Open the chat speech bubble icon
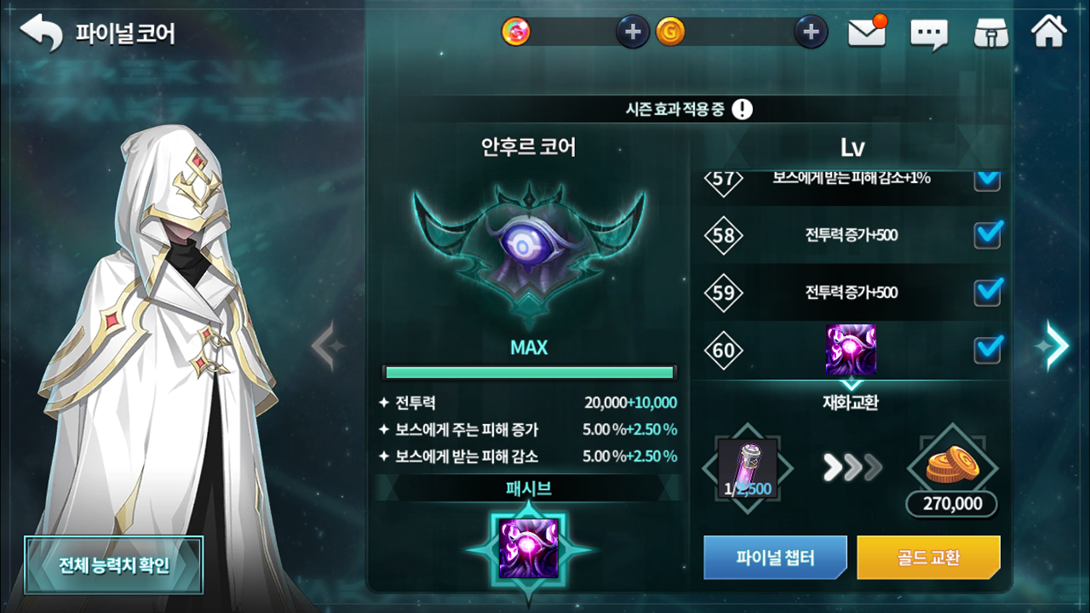 click(x=929, y=33)
